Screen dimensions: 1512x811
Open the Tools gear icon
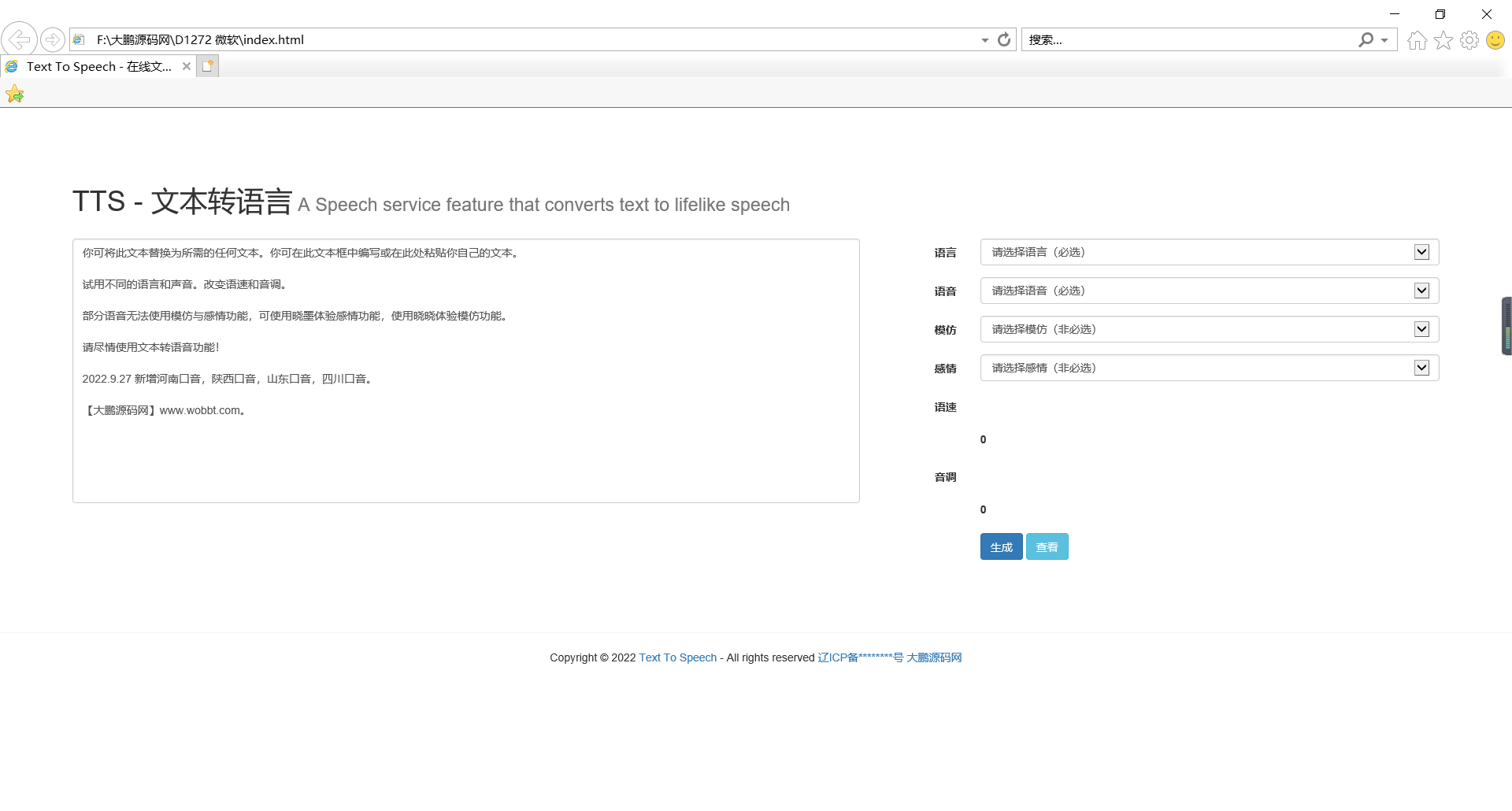pyautogui.click(x=1469, y=40)
